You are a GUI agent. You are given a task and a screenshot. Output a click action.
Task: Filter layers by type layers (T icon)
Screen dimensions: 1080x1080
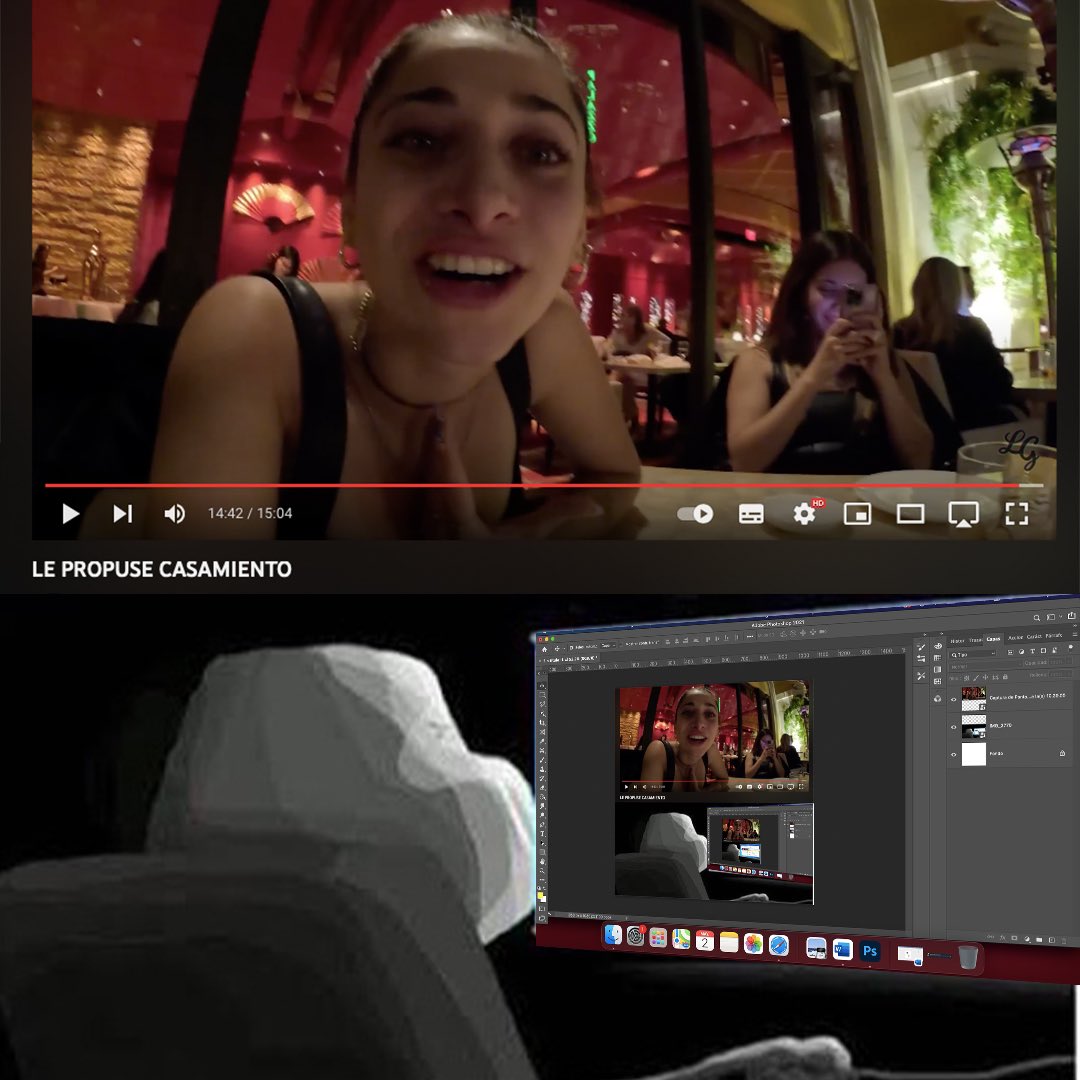[x=1032, y=652]
